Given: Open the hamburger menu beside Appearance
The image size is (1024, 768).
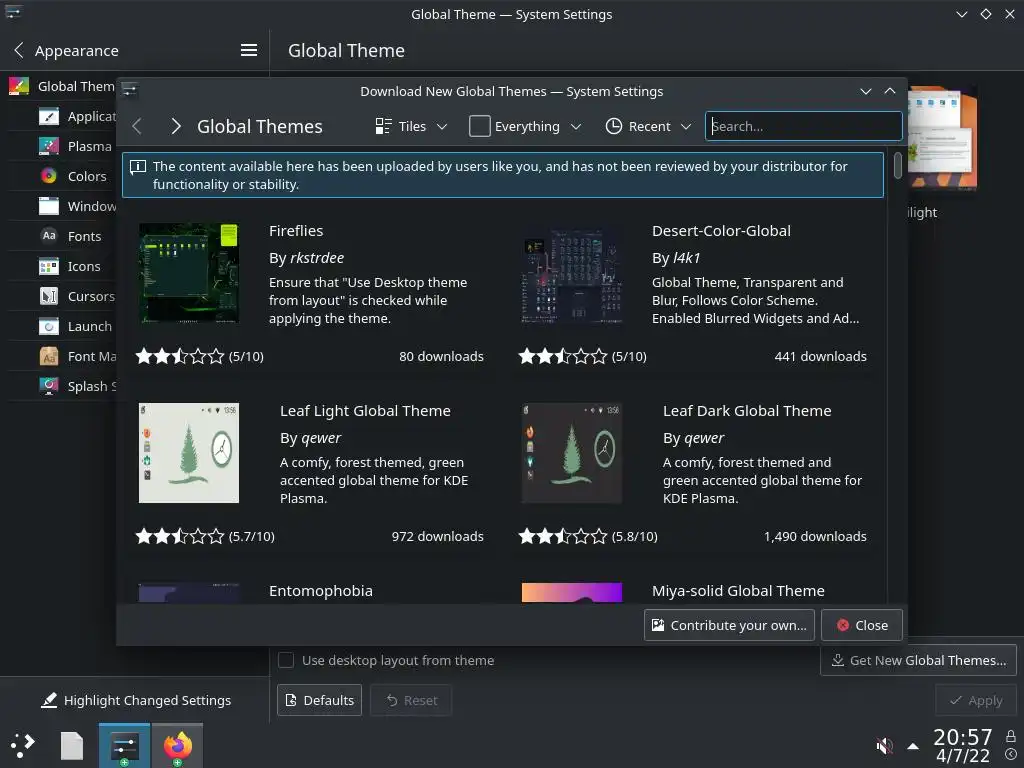Looking at the screenshot, I should pos(249,50).
